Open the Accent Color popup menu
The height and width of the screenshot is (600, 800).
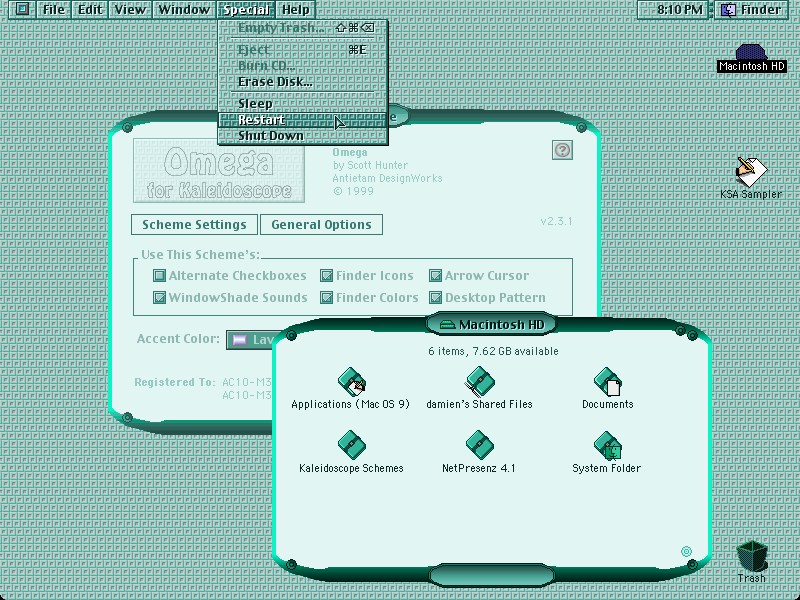click(250, 340)
